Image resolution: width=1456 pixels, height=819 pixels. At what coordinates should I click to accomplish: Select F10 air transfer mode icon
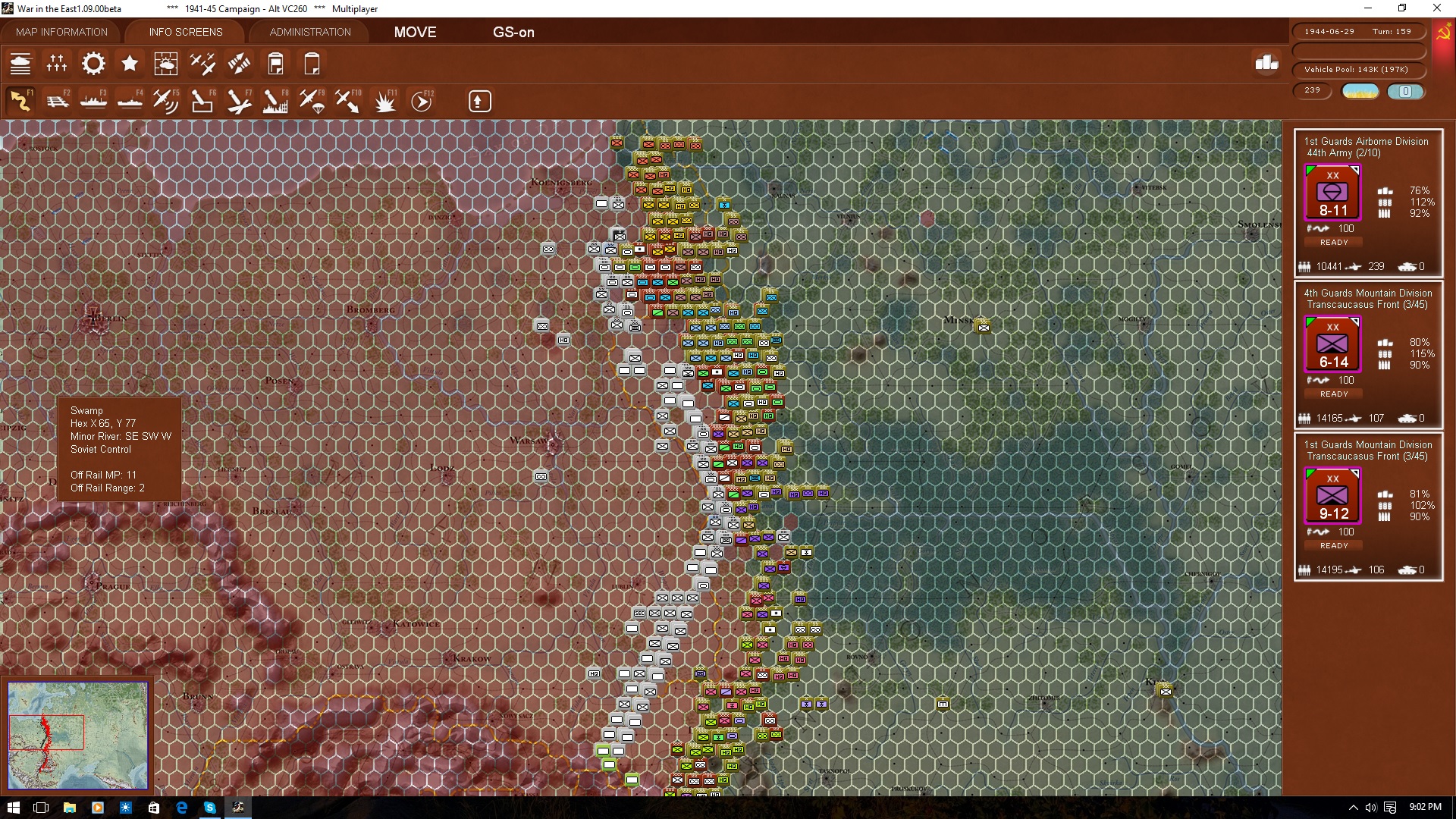click(x=348, y=101)
